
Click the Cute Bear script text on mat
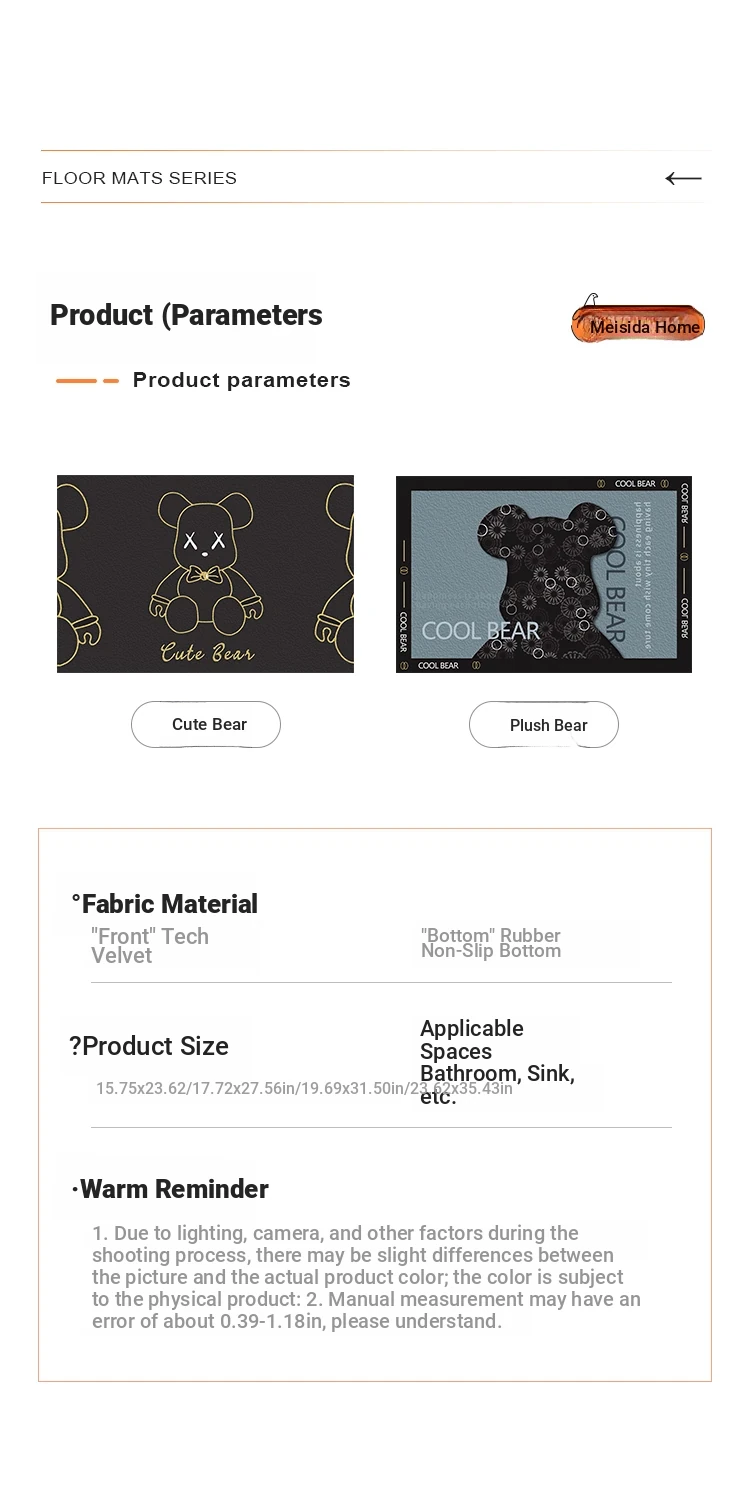[x=208, y=653]
